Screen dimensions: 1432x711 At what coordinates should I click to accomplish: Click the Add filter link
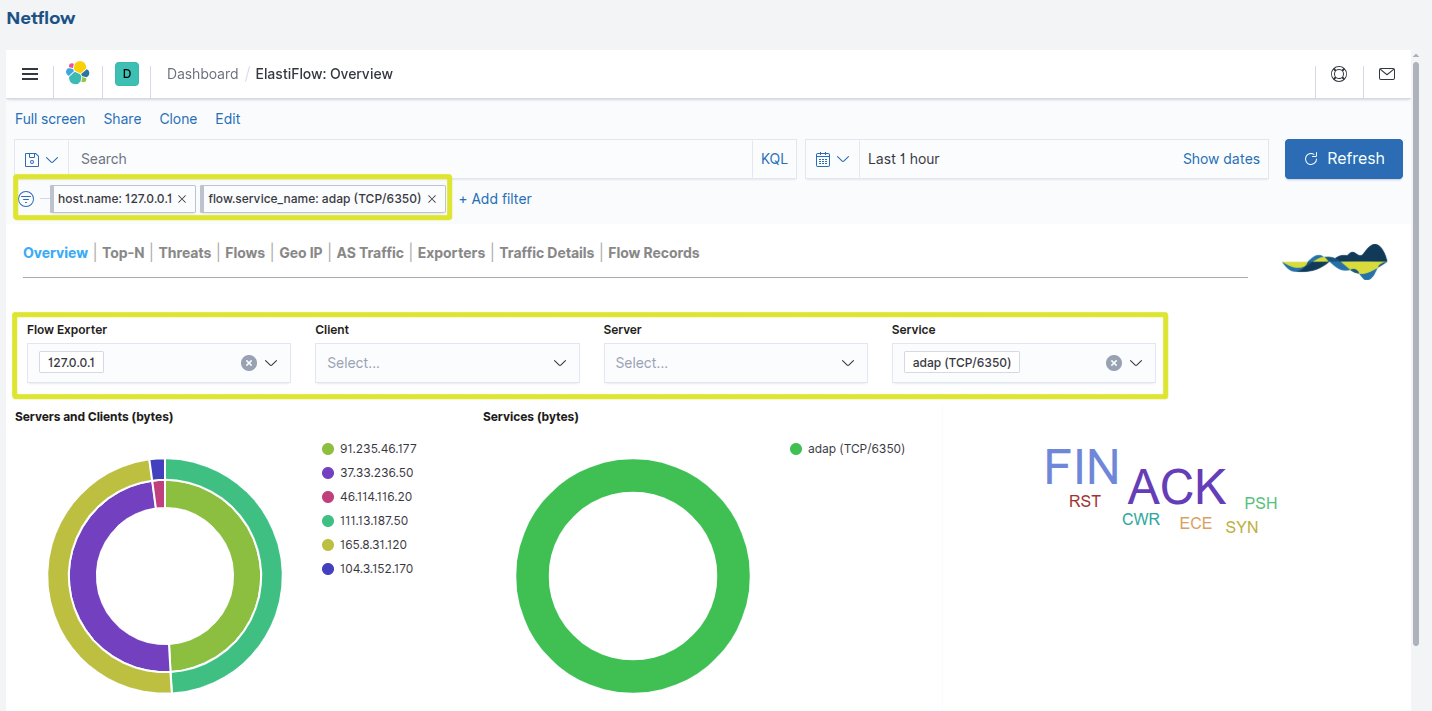[495, 199]
